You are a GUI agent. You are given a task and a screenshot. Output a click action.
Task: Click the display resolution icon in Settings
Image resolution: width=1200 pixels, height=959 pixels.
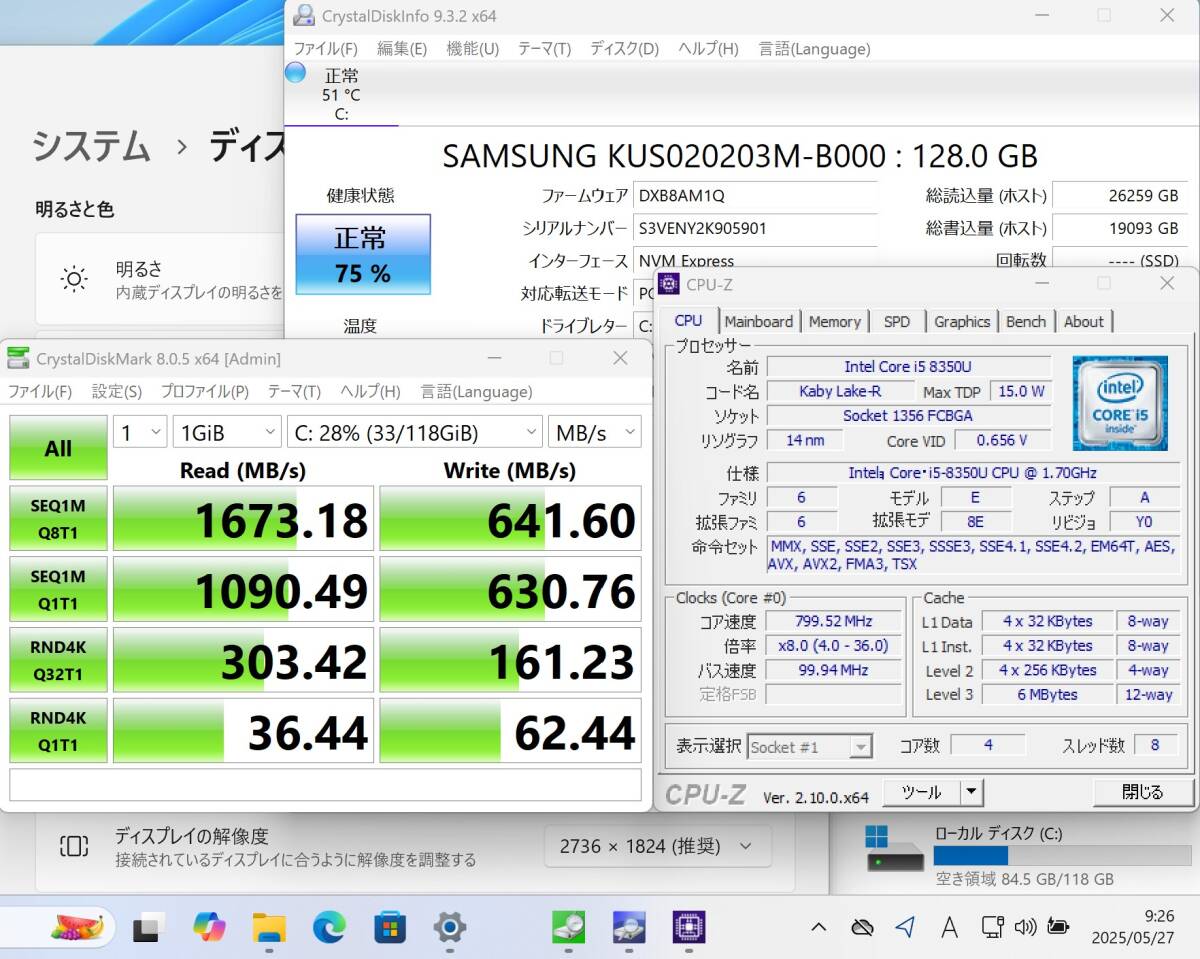(x=74, y=846)
